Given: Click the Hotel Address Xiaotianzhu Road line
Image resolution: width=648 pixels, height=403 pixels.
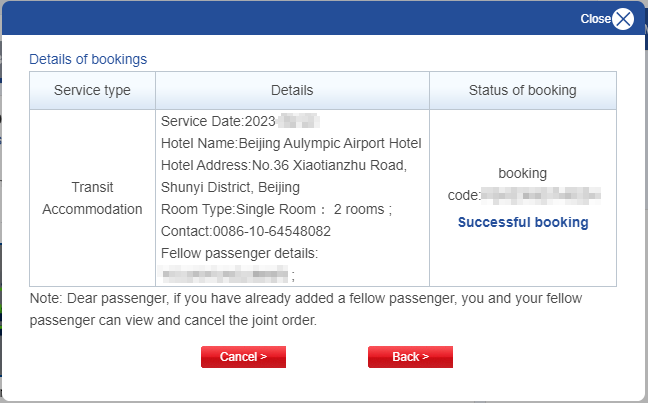Looking at the screenshot, I should pyautogui.click(x=284, y=165).
